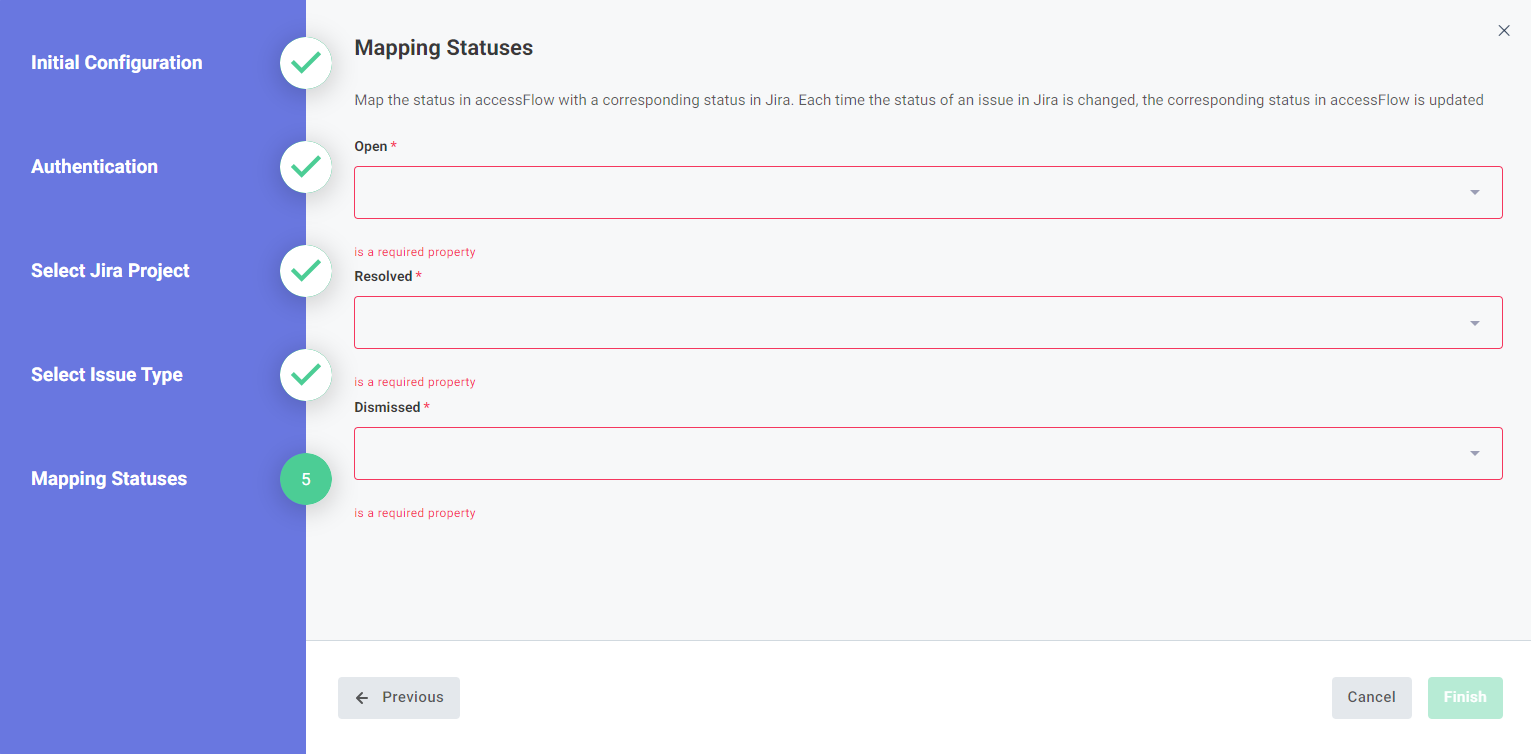This screenshot has width=1531, height=754.
Task: Go to Authentication step
Action: [94, 167]
